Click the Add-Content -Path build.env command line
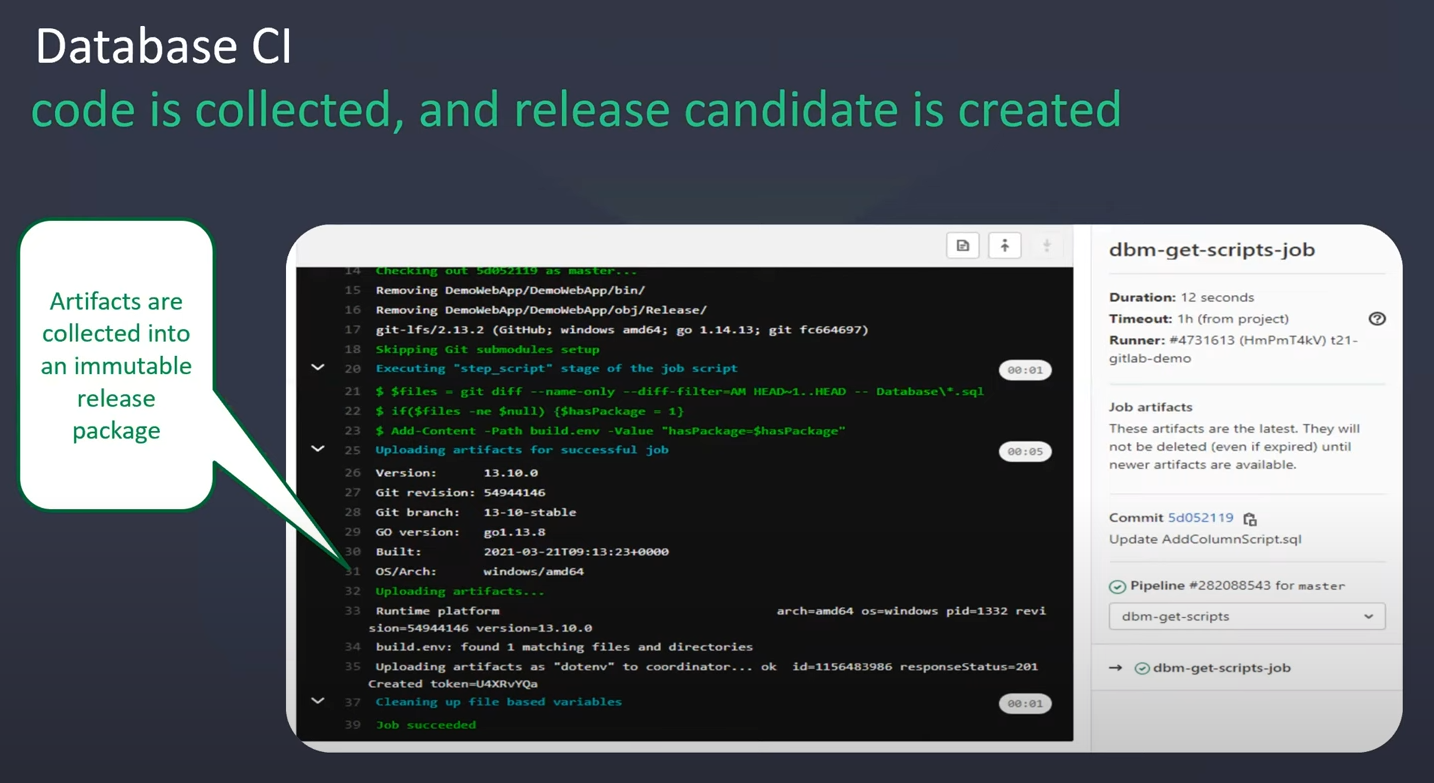1434x783 pixels. pos(610,431)
